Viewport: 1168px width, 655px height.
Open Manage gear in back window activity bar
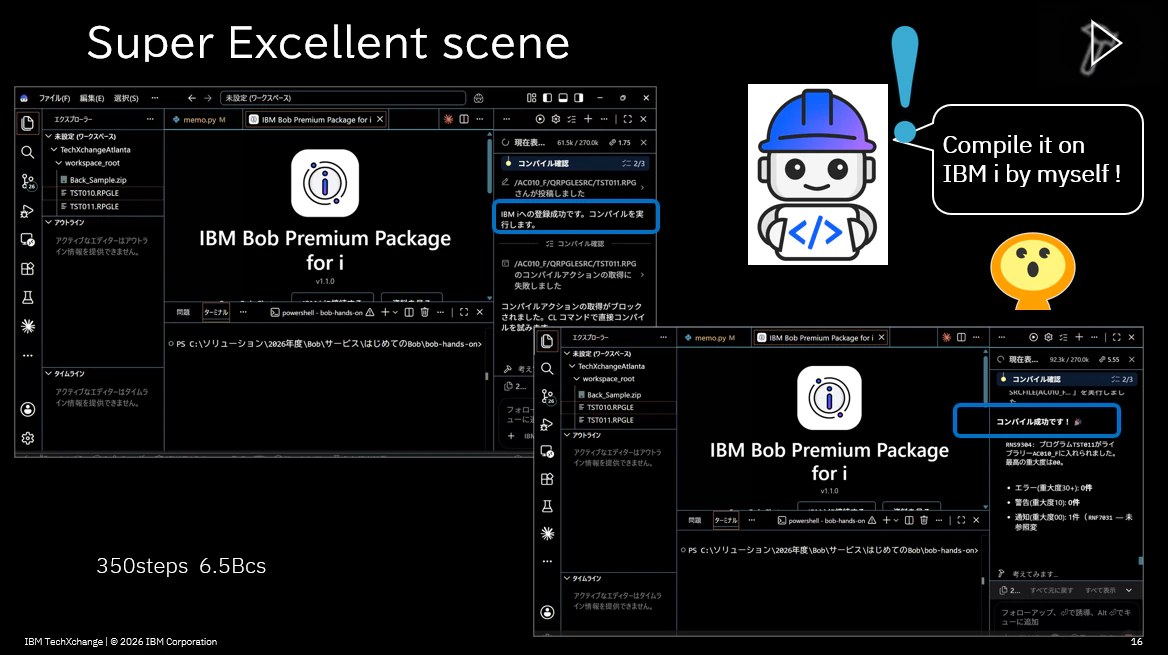(x=28, y=438)
